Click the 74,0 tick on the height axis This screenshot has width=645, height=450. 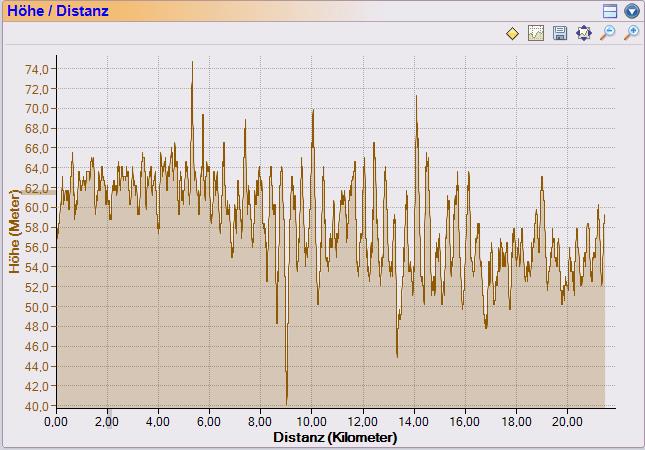(37, 69)
